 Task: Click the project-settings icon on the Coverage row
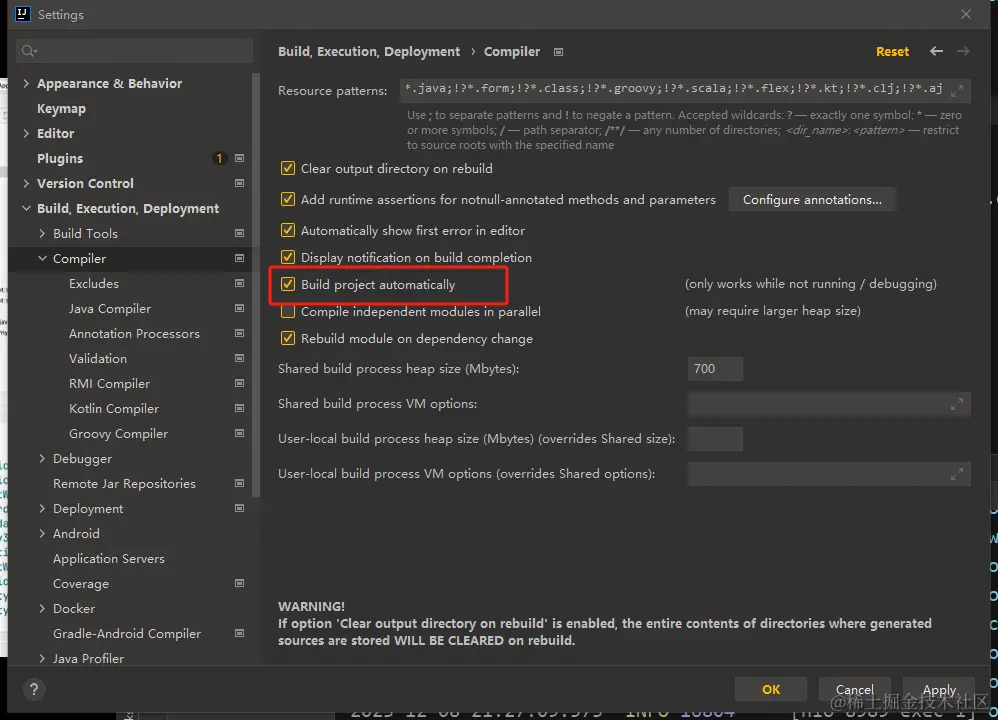click(239, 584)
